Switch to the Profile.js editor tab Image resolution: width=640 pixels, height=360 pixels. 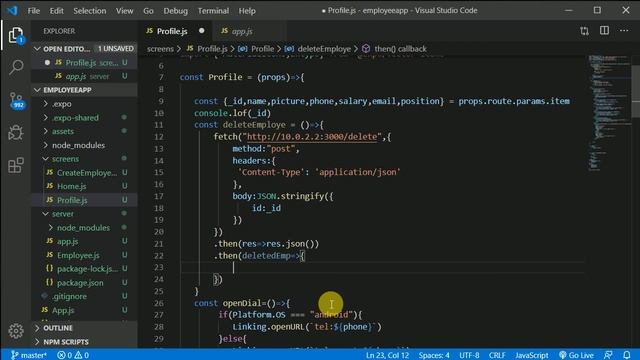pos(176,31)
